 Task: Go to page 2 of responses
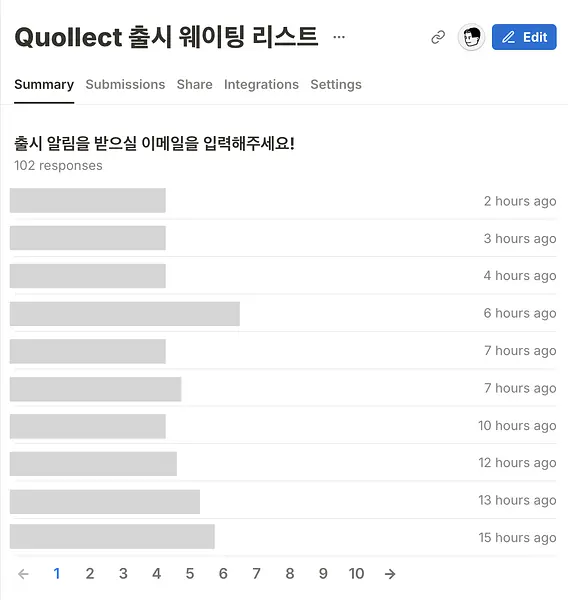click(x=90, y=574)
